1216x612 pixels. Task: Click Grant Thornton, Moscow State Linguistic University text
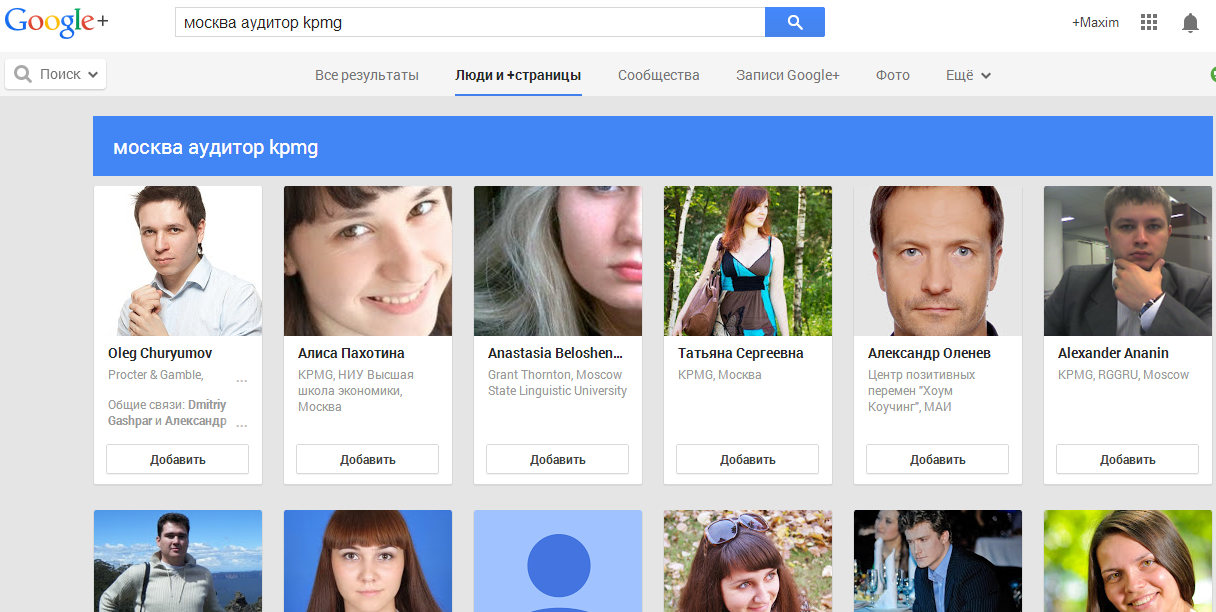tap(557, 383)
